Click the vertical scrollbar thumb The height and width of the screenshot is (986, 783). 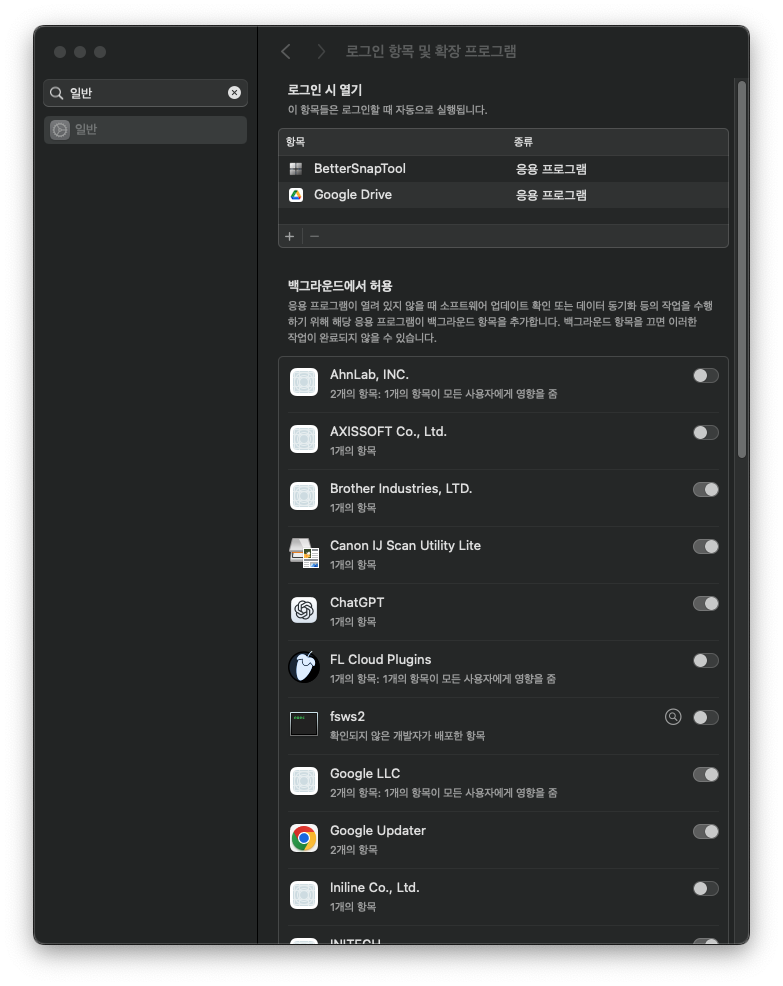742,269
